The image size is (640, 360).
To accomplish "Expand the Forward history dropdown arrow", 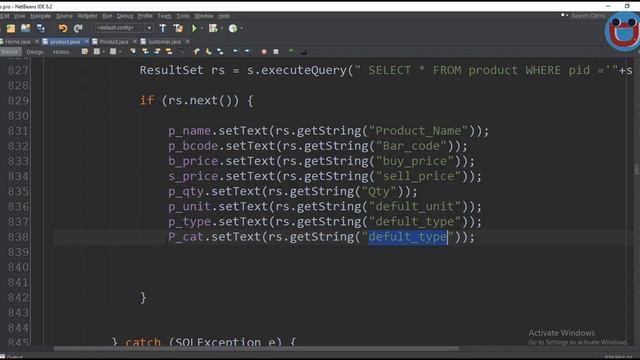I will pos(120,52).
